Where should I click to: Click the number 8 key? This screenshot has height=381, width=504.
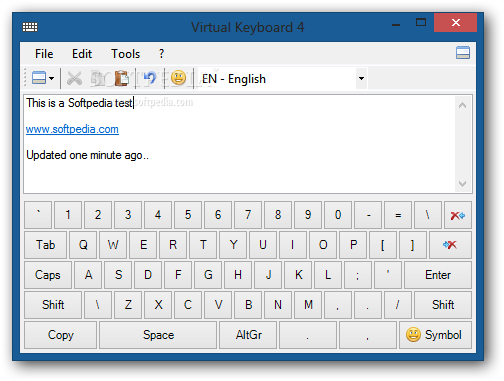(278, 215)
